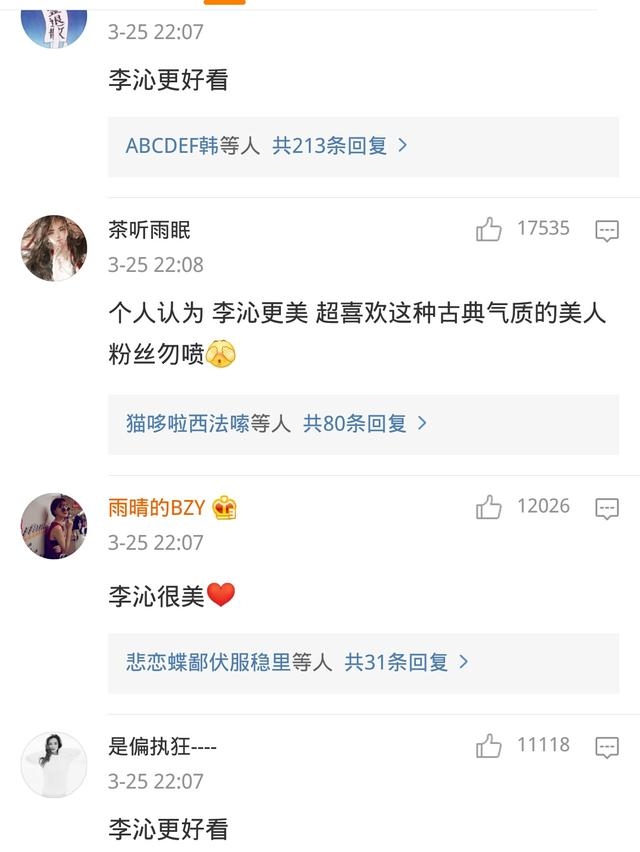Open 茶听雨眠's profile avatar
The width and height of the screenshot is (640, 852).
tap(54, 248)
